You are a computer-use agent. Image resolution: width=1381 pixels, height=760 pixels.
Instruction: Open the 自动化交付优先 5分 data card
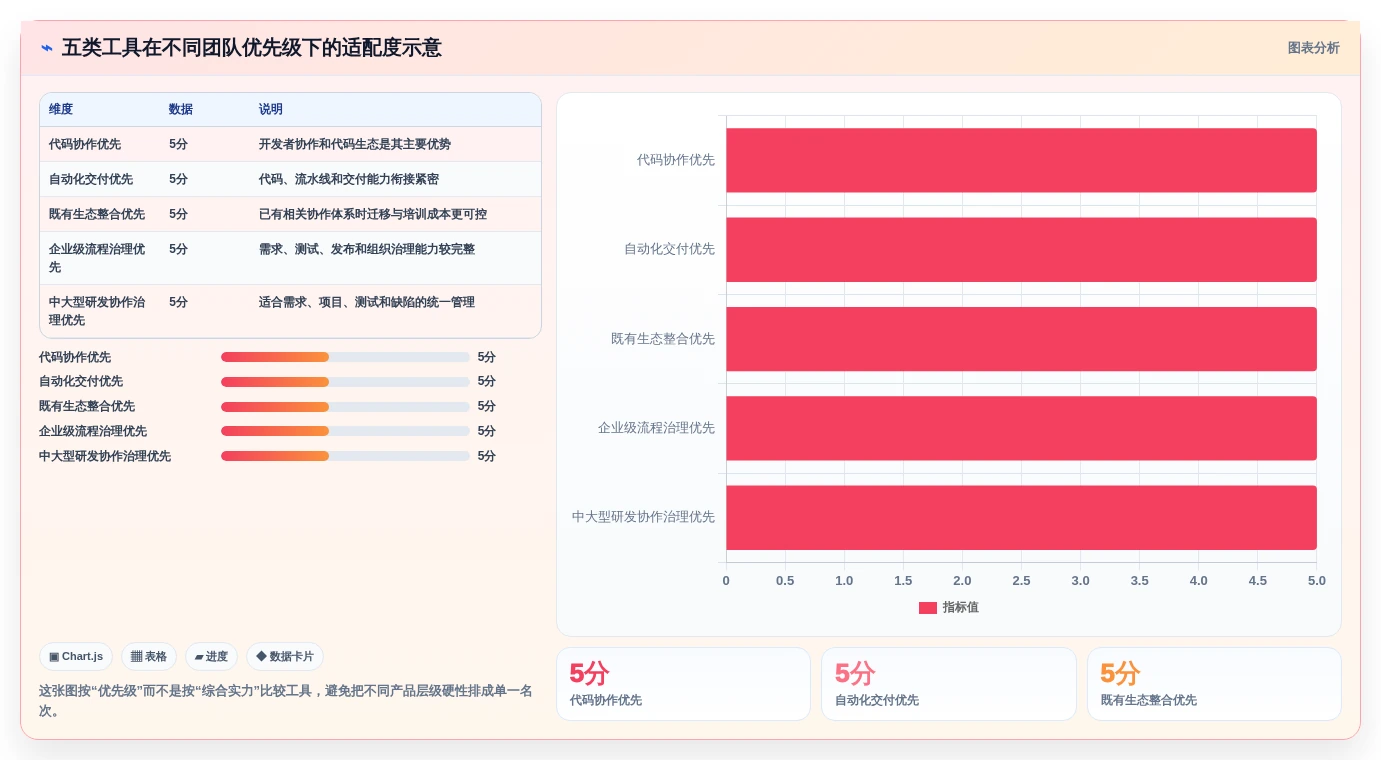pos(949,684)
